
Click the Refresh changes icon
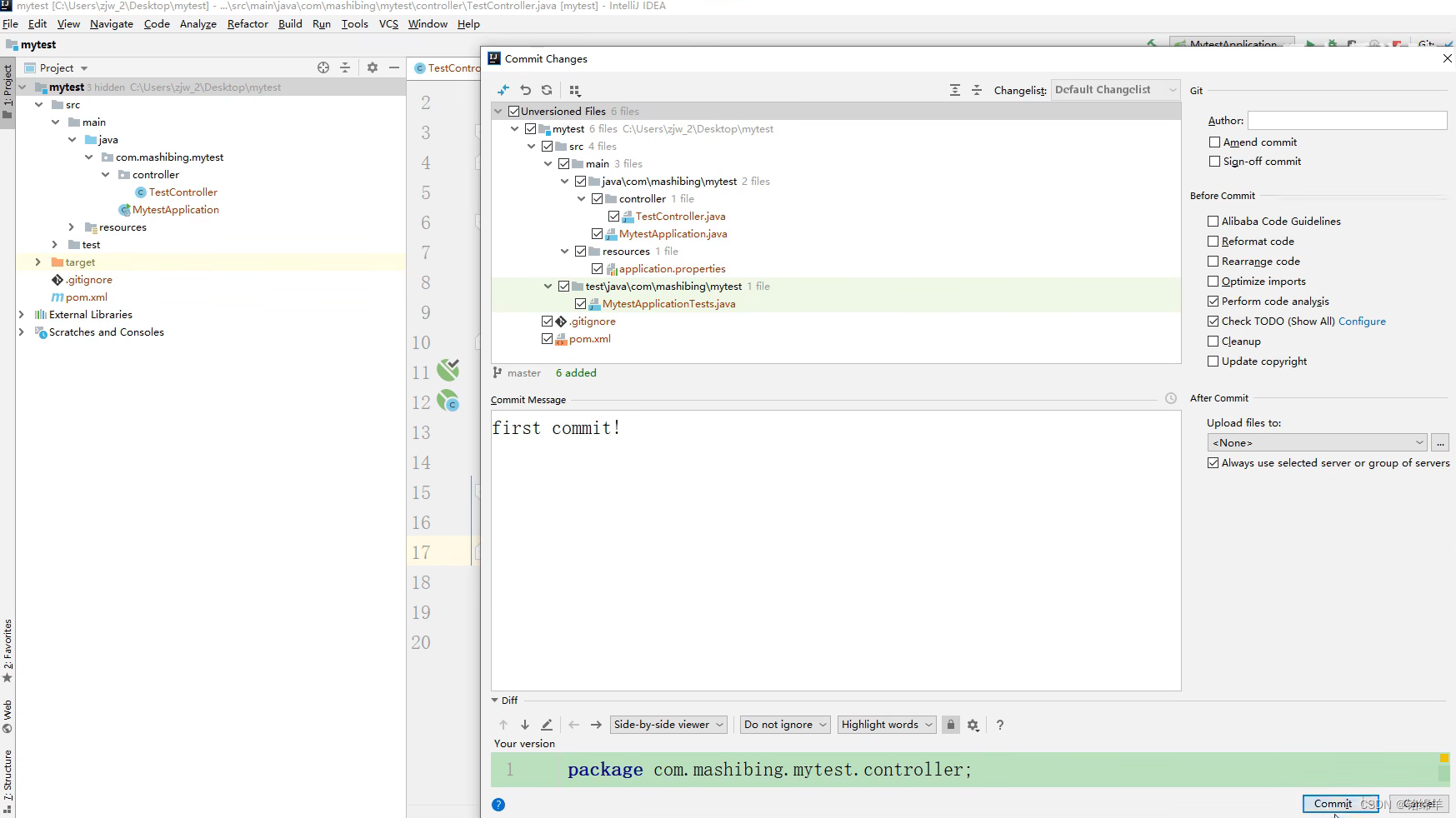[547, 90]
